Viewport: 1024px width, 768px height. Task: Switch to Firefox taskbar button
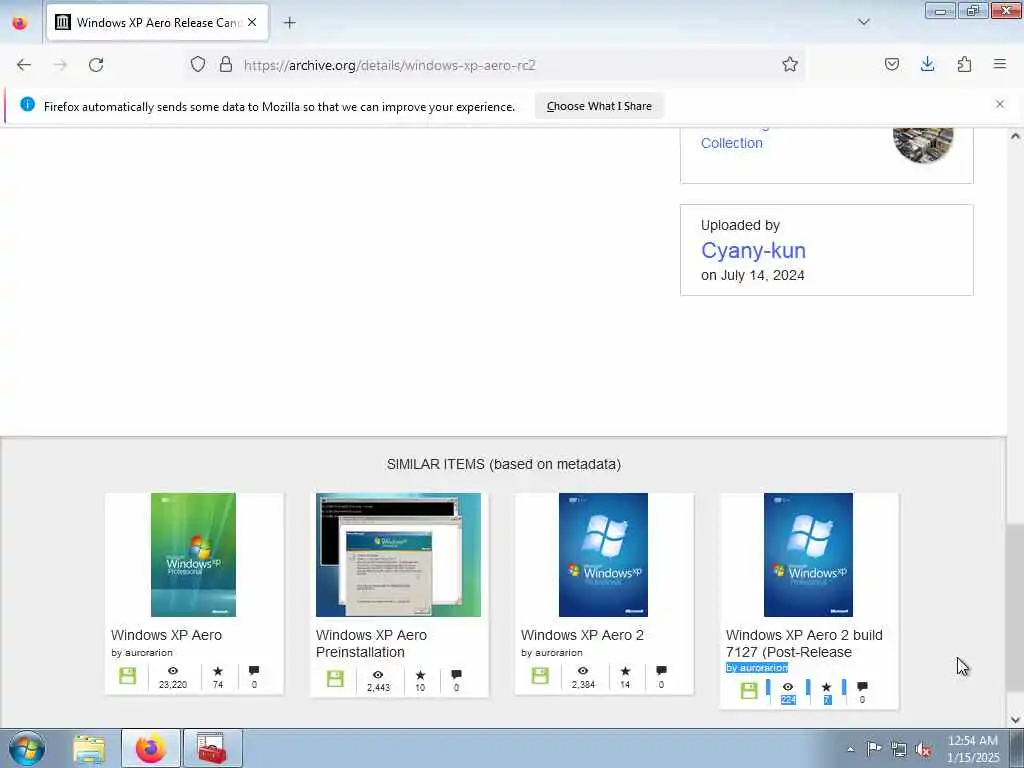pyautogui.click(x=151, y=748)
